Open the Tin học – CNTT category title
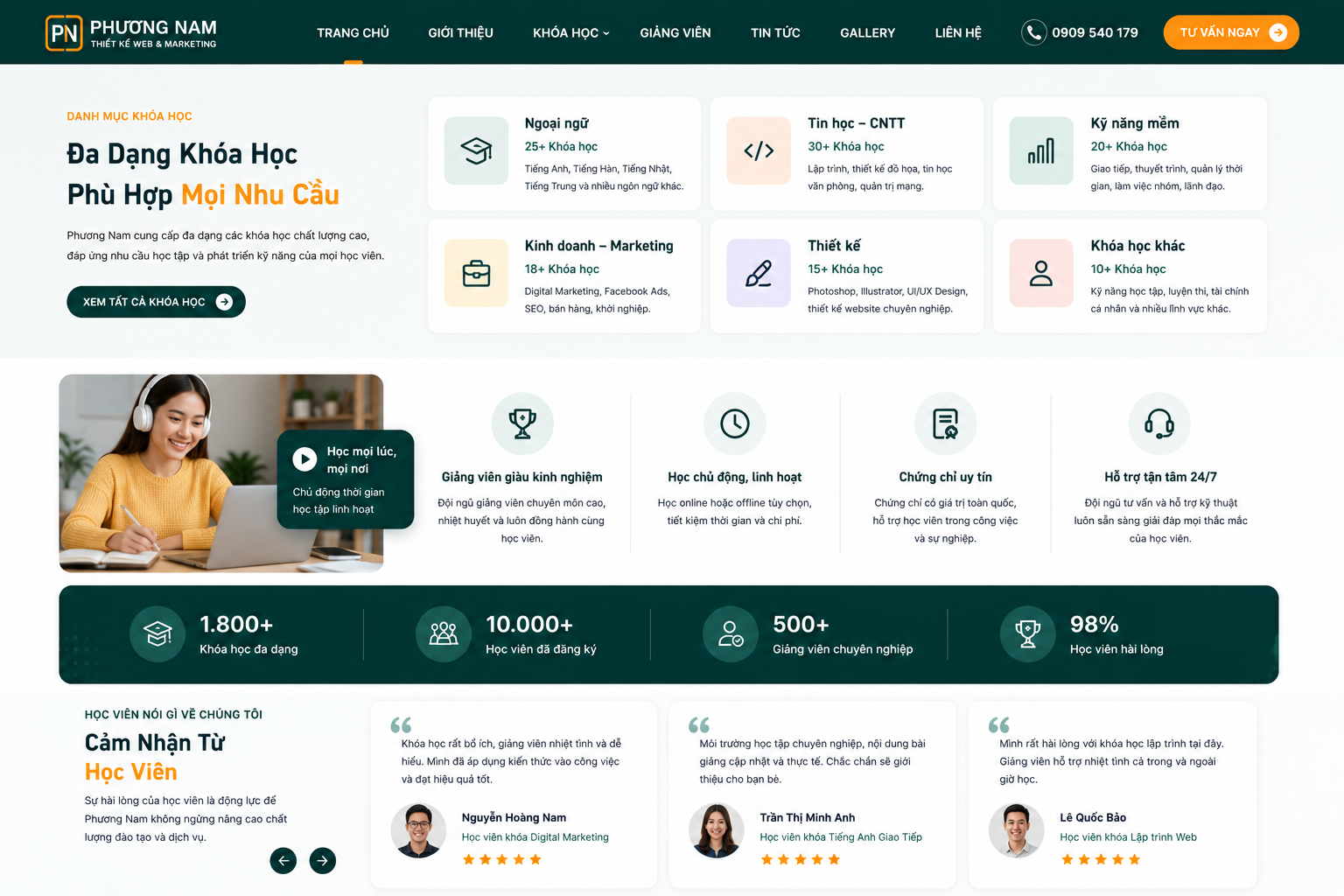The height and width of the screenshot is (896, 1344). pos(857,123)
